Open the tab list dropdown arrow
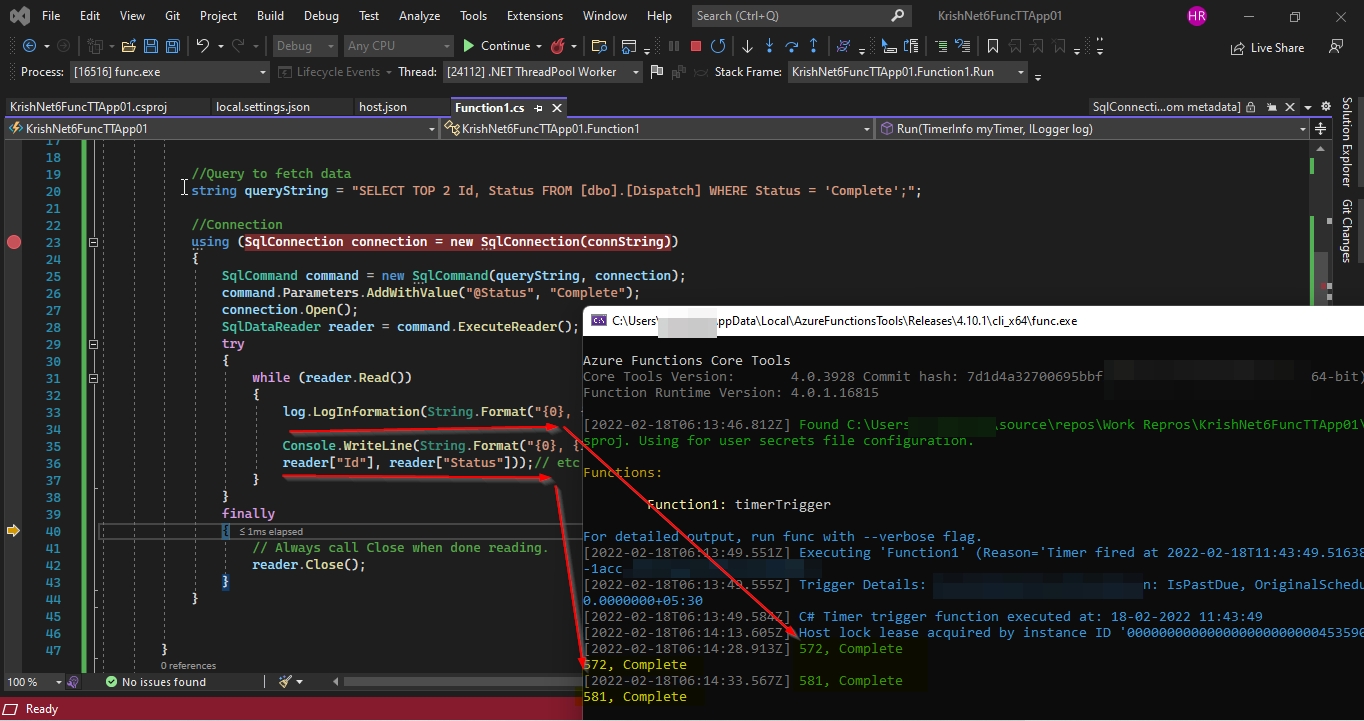 1308,107
